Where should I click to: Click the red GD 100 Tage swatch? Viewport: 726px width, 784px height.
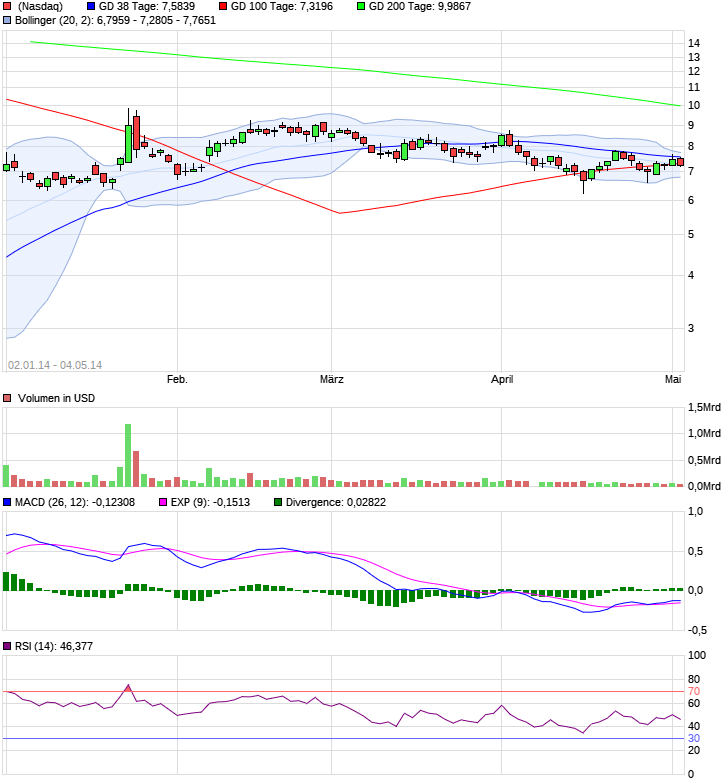pos(223,6)
